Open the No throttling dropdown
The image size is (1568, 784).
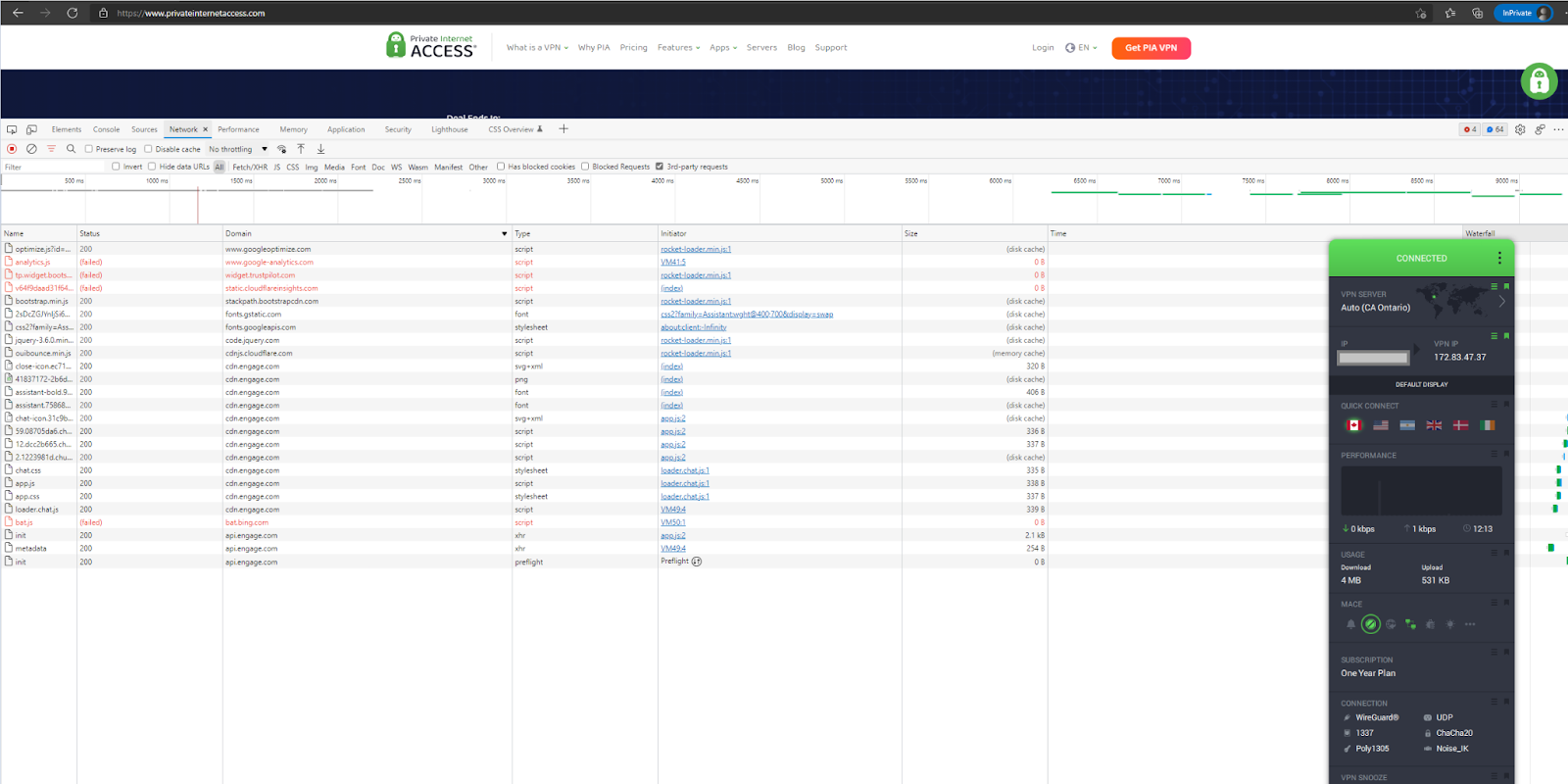[x=238, y=149]
